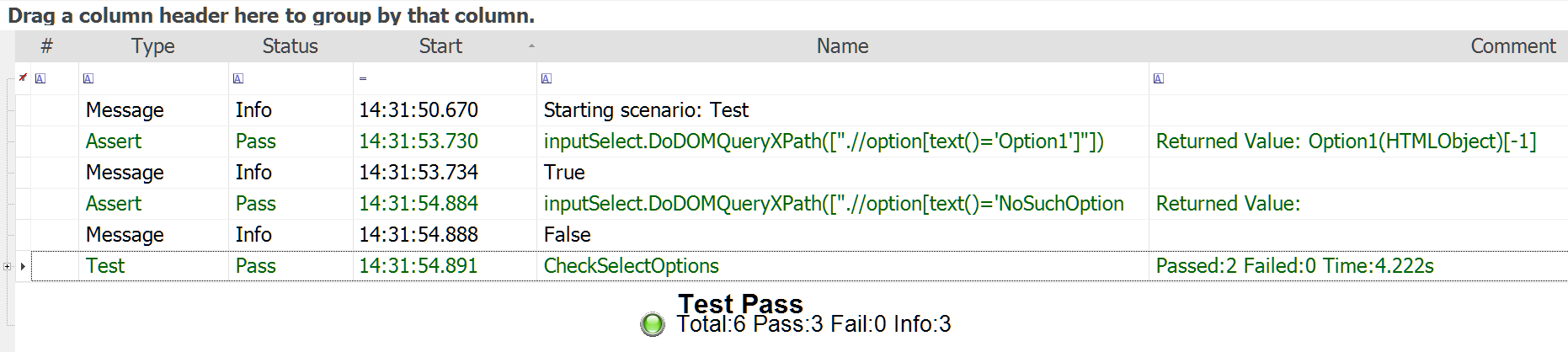The width and height of the screenshot is (1568, 352).
Task: Click the equals filter operator under Start
Action: tap(363, 78)
